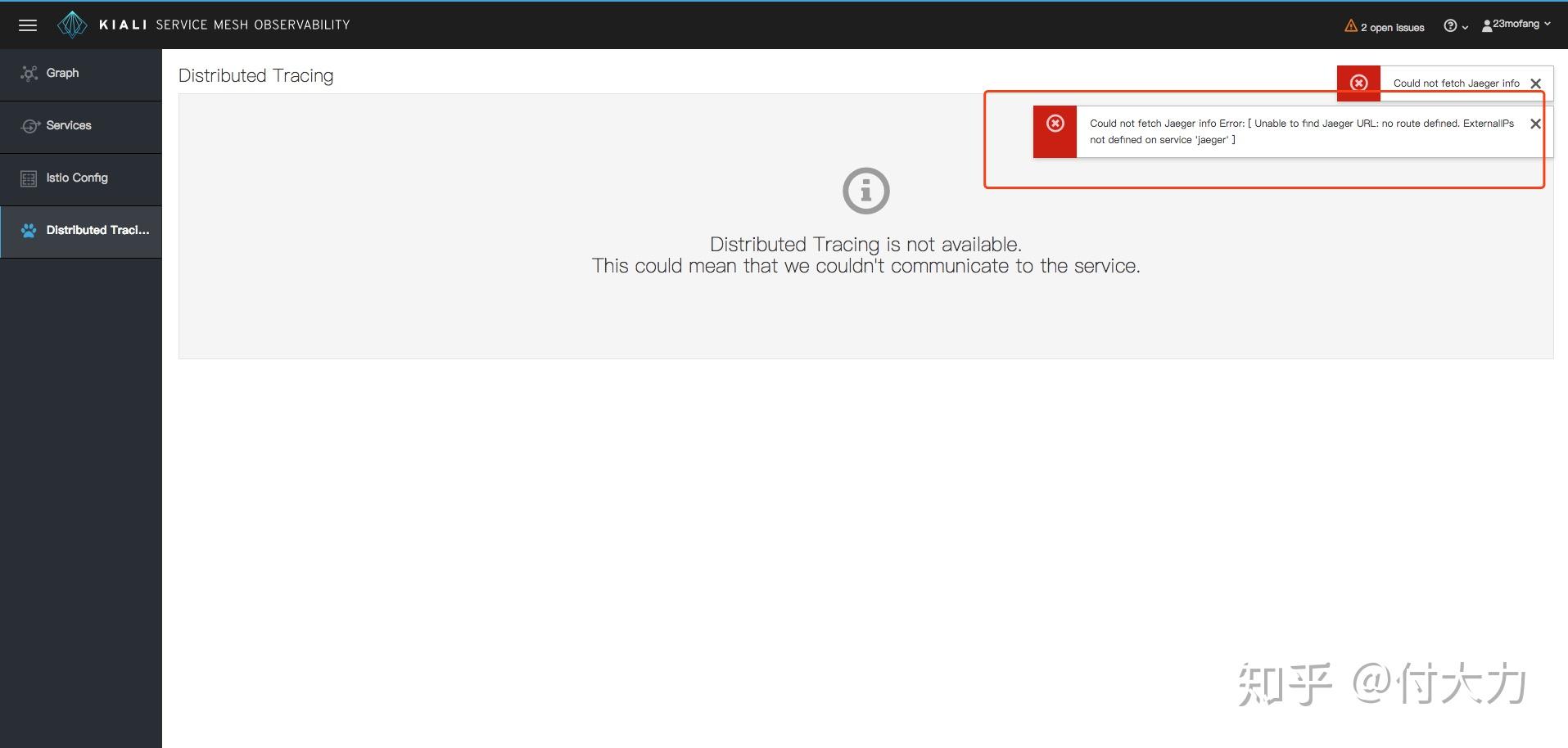Select the Istio Config menu item
The width and height of the screenshot is (1568, 748).
click(81, 179)
